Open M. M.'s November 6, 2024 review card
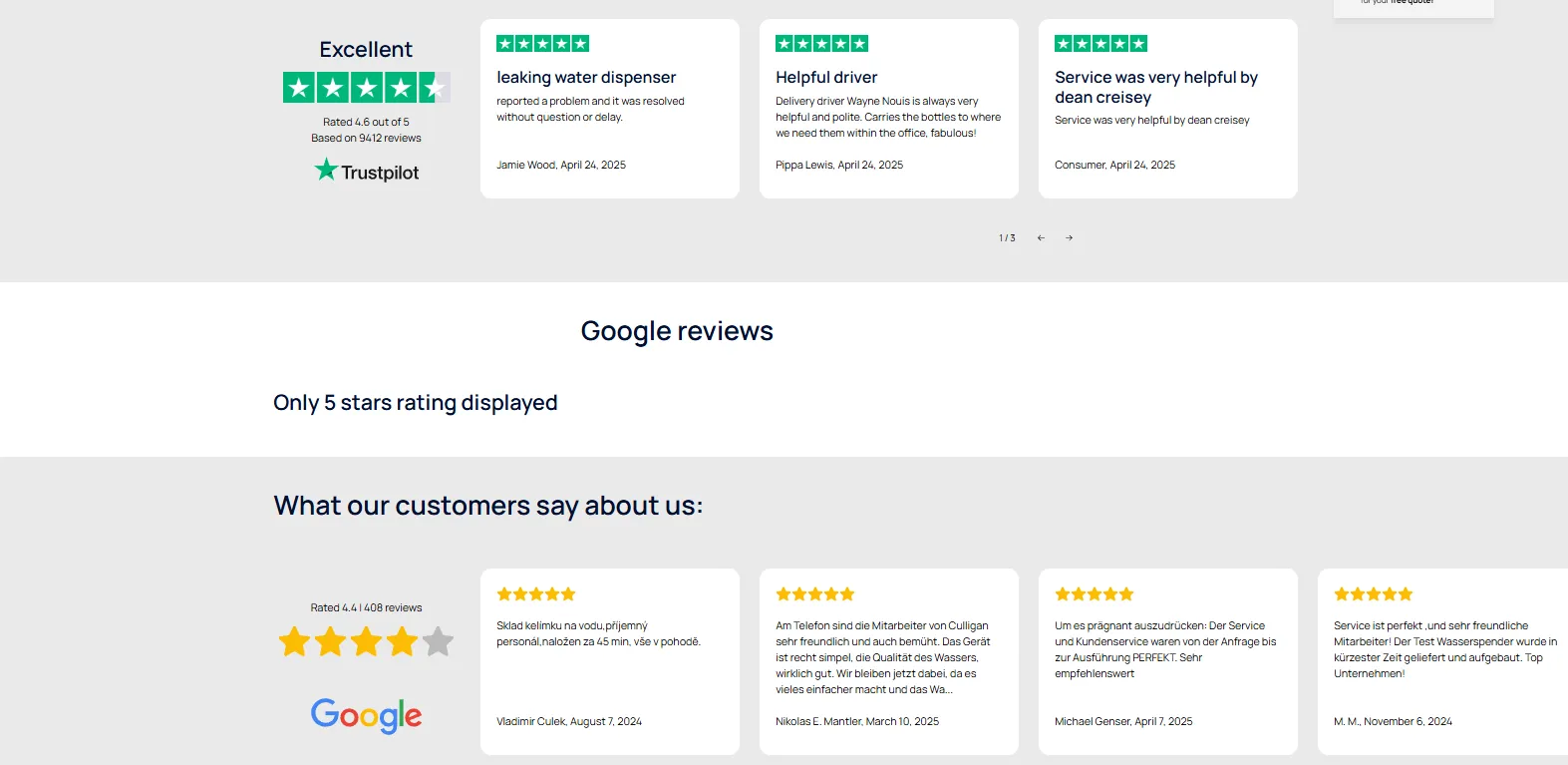Screen dimensions: 1568x765 click(1442, 661)
